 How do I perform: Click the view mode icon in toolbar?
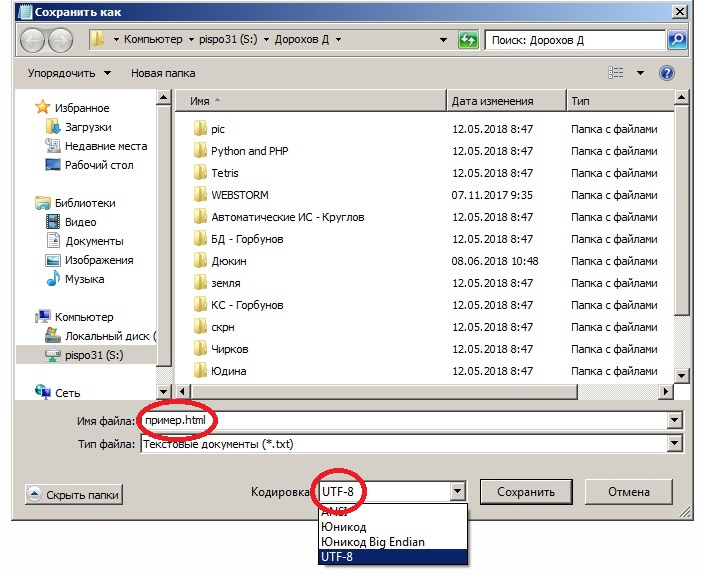(x=617, y=73)
